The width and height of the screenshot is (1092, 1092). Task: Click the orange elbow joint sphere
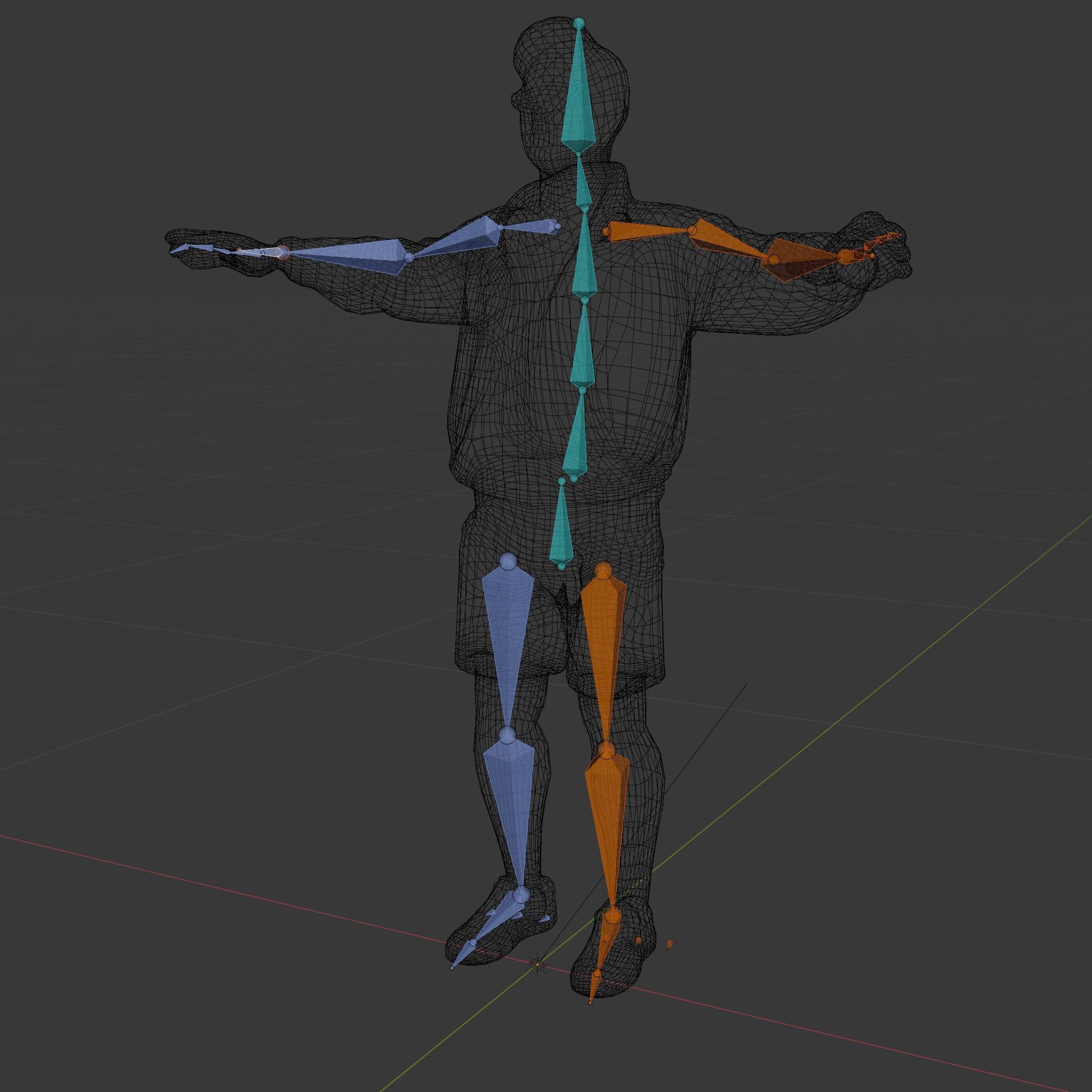[774, 260]
